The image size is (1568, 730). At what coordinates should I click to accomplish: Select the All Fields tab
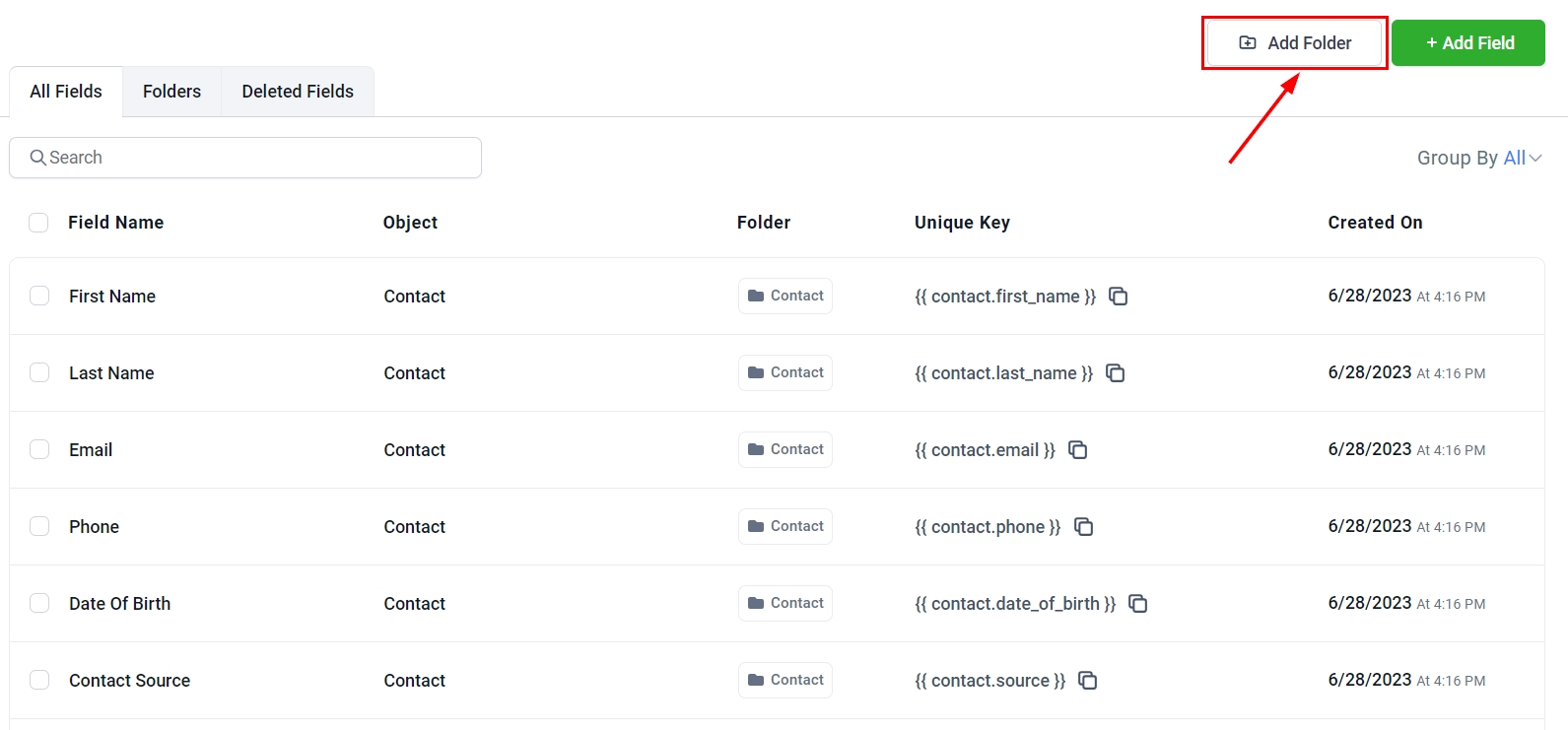tap(66, 92)
